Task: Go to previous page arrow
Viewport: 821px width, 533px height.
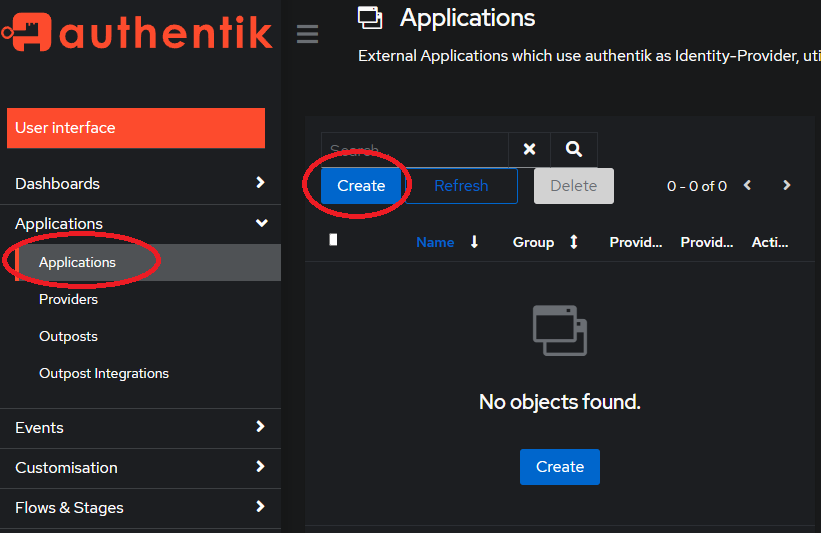Action: tap(748, 185)
